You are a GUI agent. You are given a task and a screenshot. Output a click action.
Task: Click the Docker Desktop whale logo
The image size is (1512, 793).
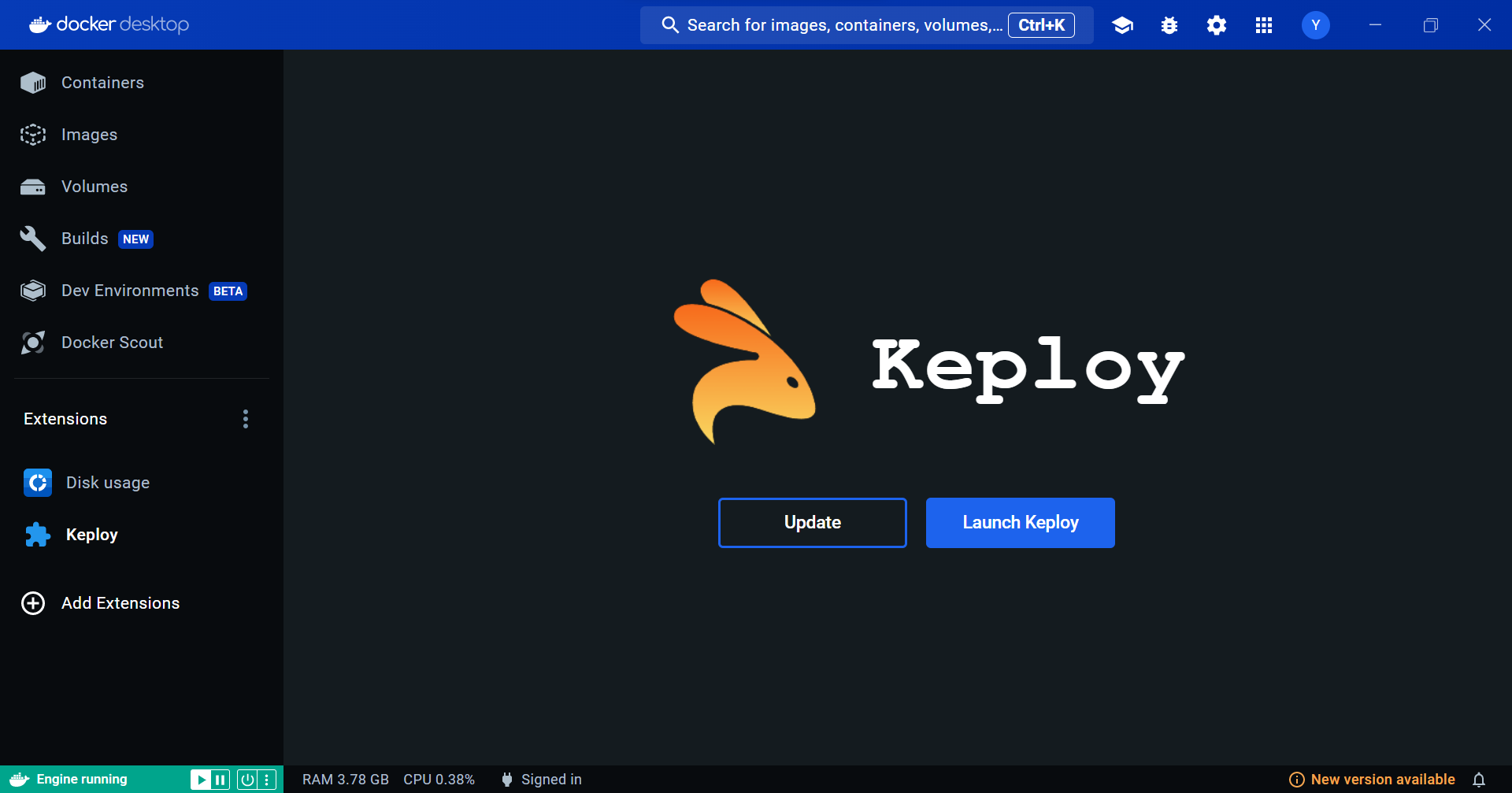click(41, 25)
